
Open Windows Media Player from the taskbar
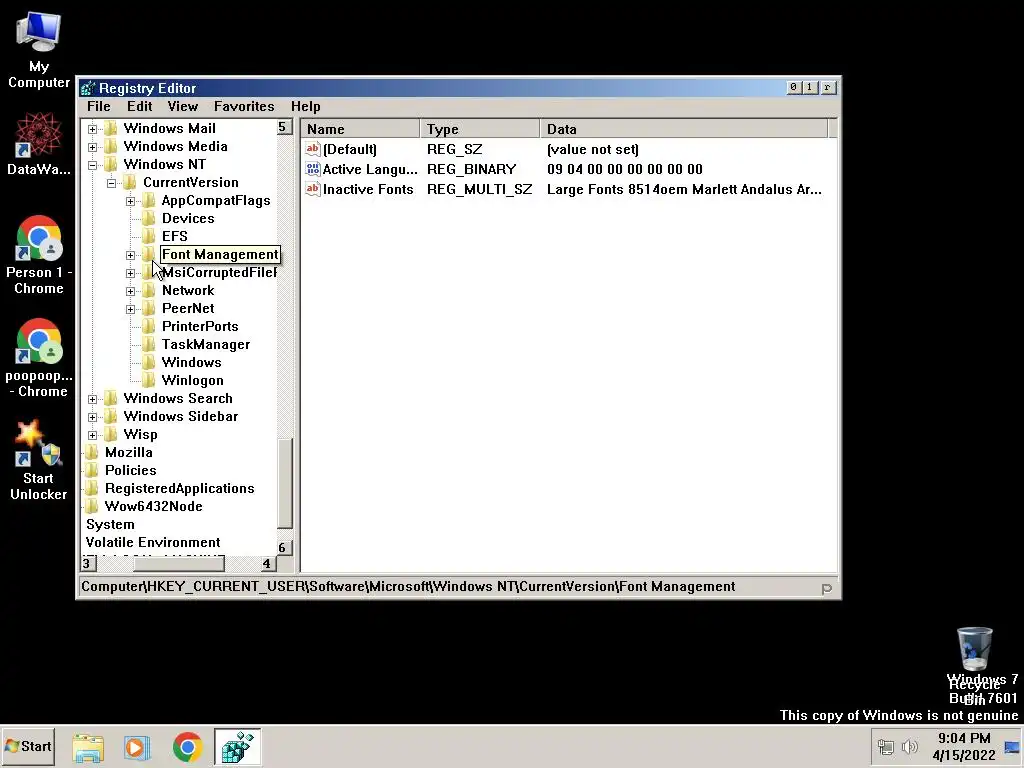(x=137, y=747)
